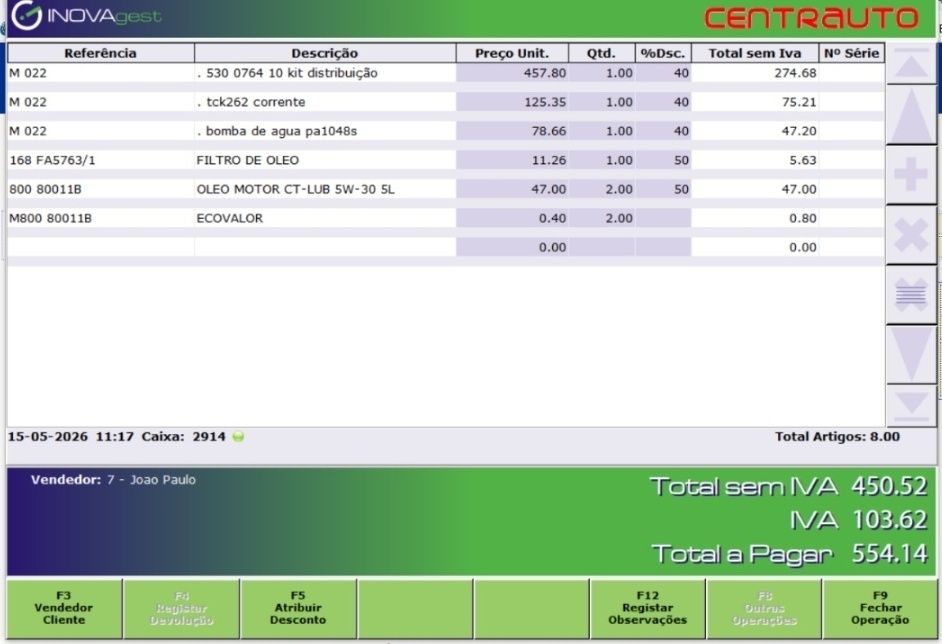Open F12 Registar Observações

pyautogui.click(x=648, y=608)
